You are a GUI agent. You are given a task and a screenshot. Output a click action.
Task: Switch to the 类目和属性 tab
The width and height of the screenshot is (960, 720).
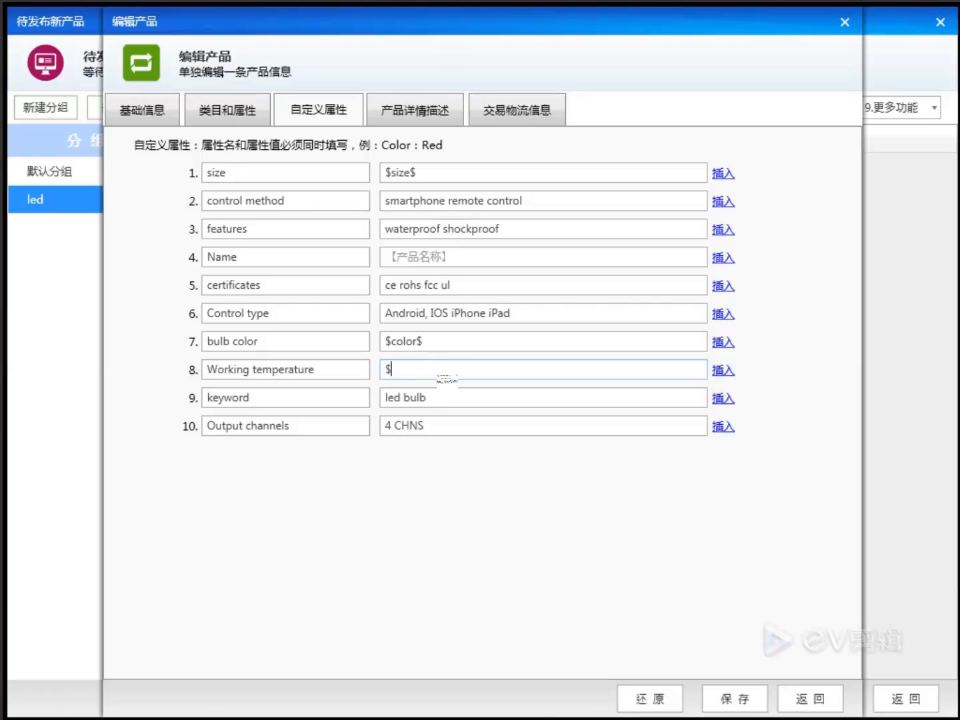click(x=227, y=110)
